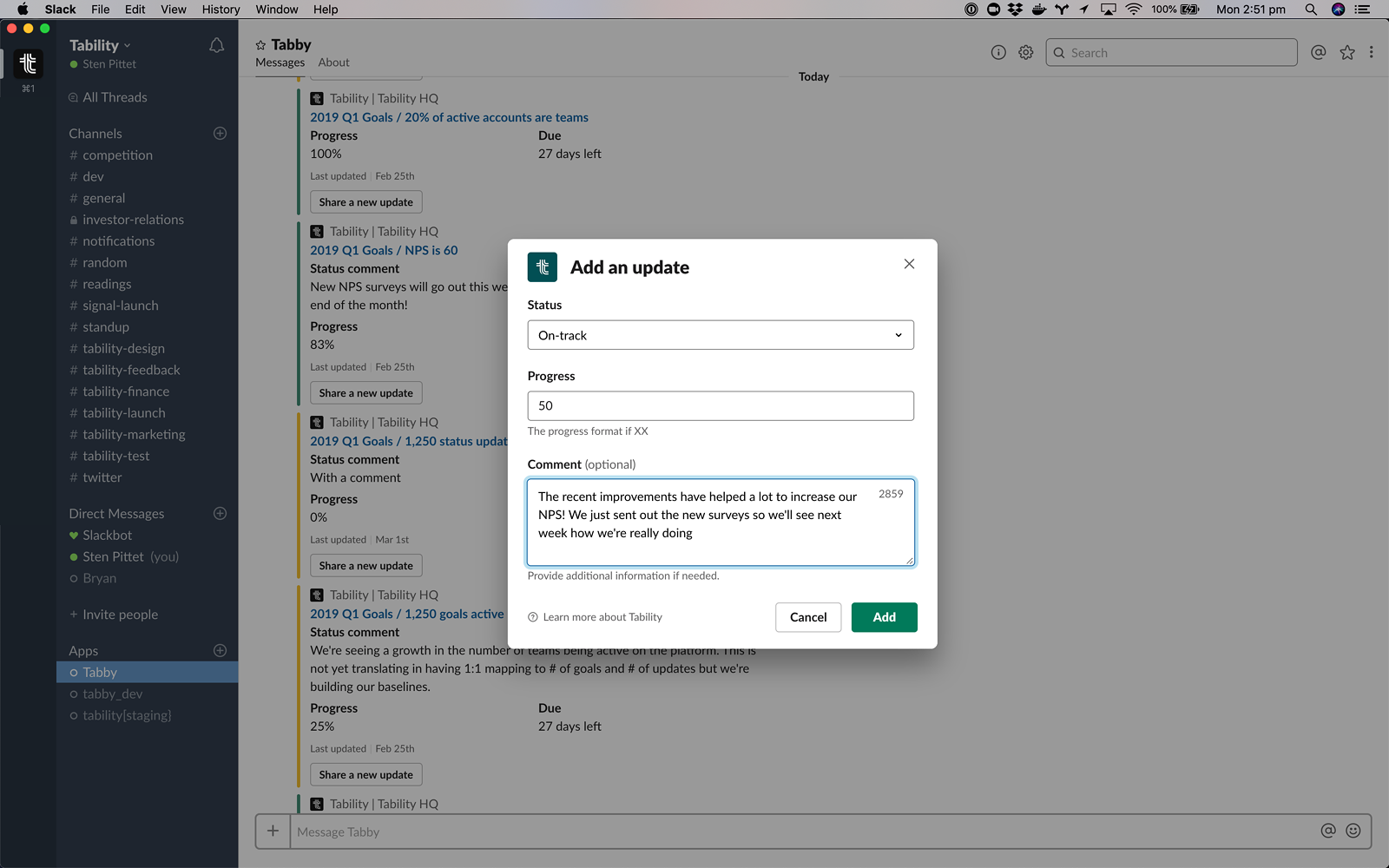The width and height of the screenshot is (1389, 868).
Task: Open the Status dropdown showing On-track
Action: coord(720,335)
